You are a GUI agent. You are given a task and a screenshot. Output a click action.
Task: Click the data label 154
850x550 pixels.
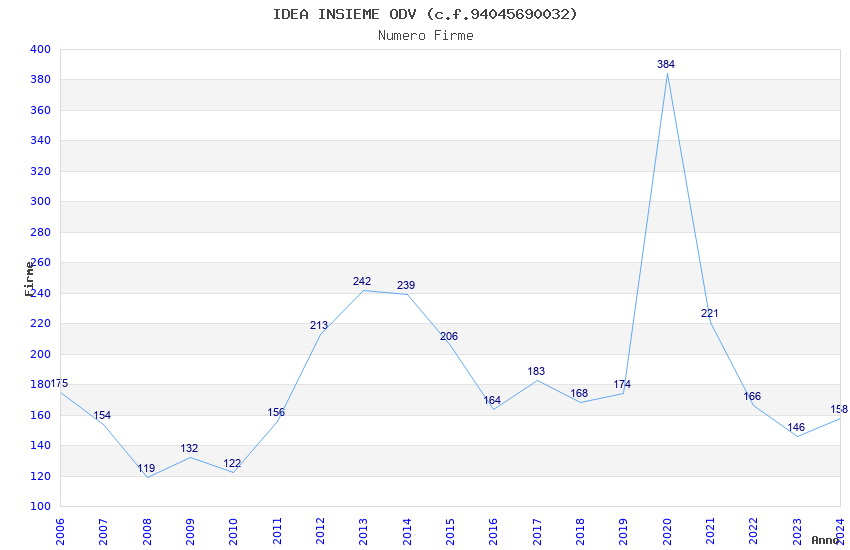pyautogui.click(x=102, y=416)
